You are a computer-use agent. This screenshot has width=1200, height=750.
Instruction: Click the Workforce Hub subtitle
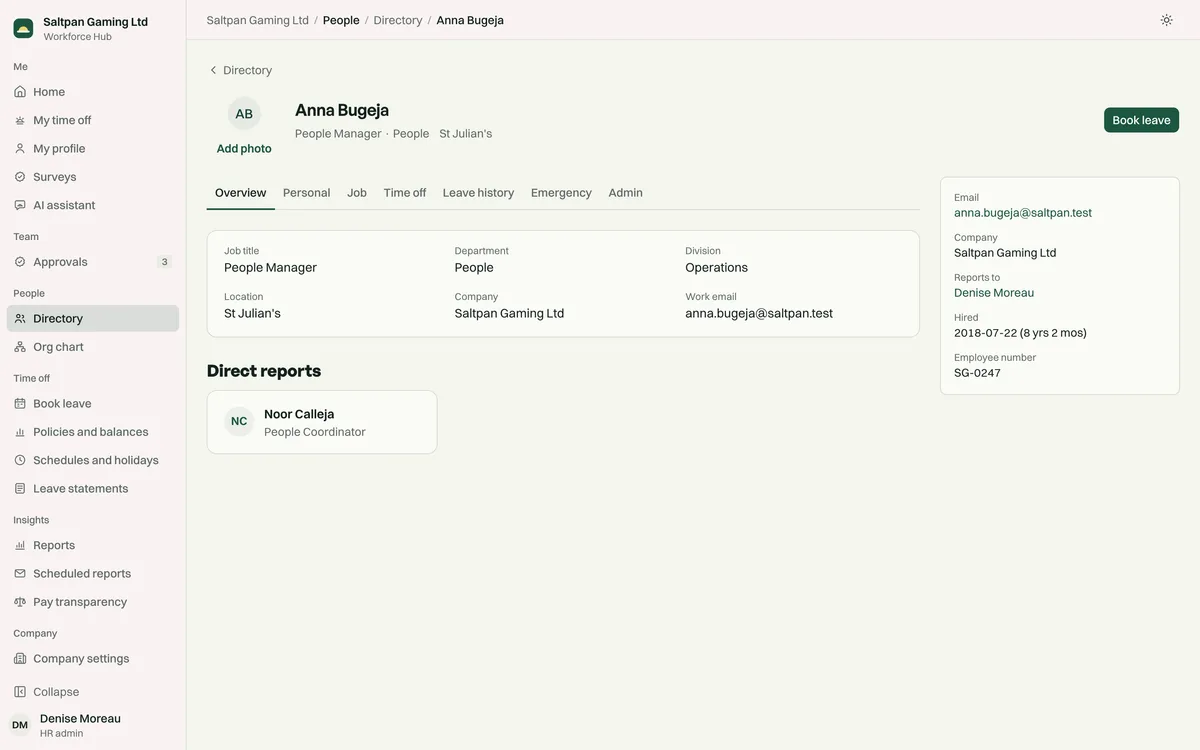(77, 37)
